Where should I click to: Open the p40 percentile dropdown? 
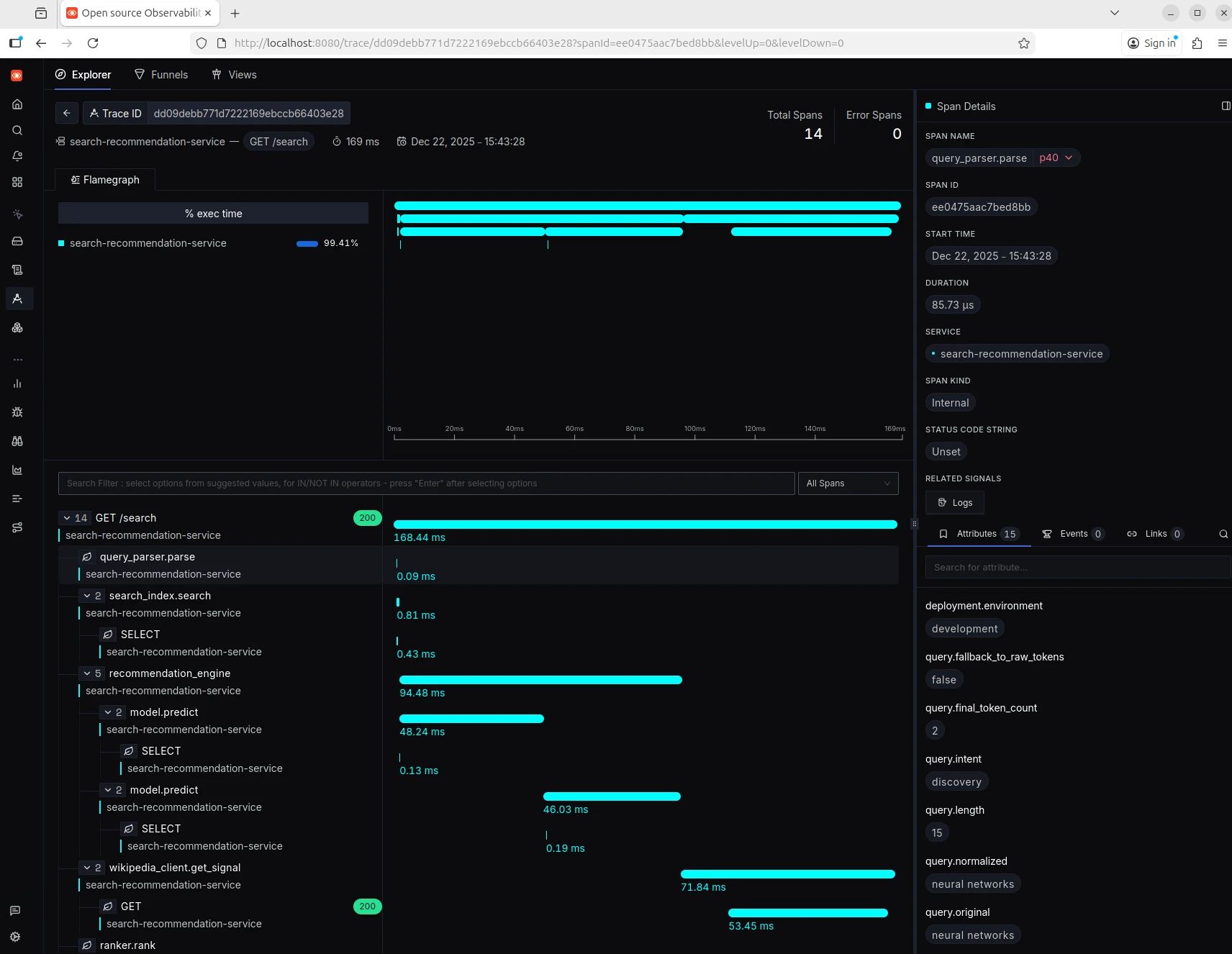click(1056, 158)
